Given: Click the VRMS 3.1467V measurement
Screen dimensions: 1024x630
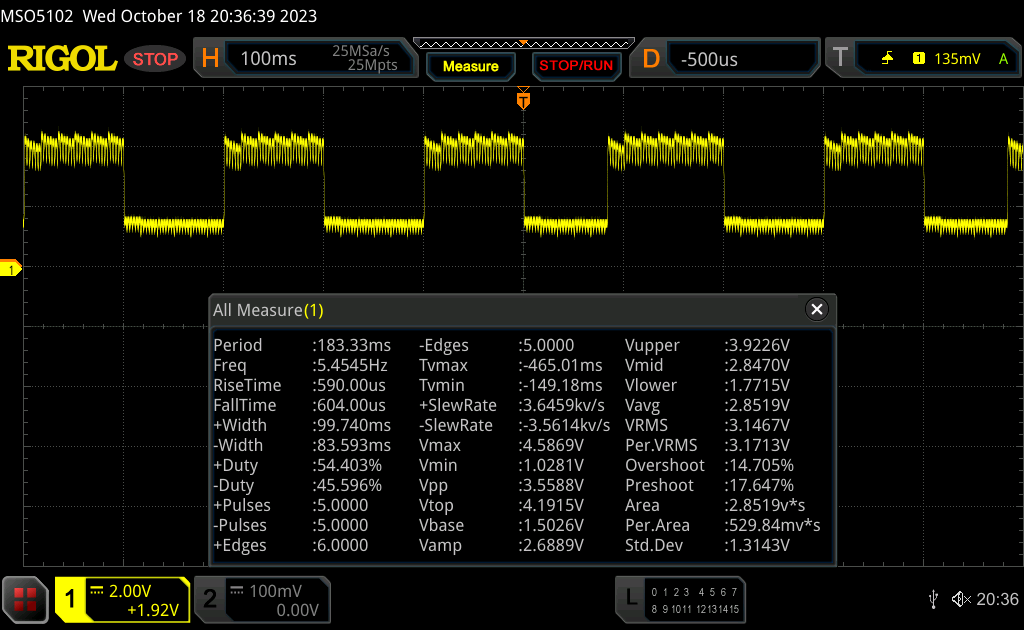Looking at the screenshot, I should [707, 426].
